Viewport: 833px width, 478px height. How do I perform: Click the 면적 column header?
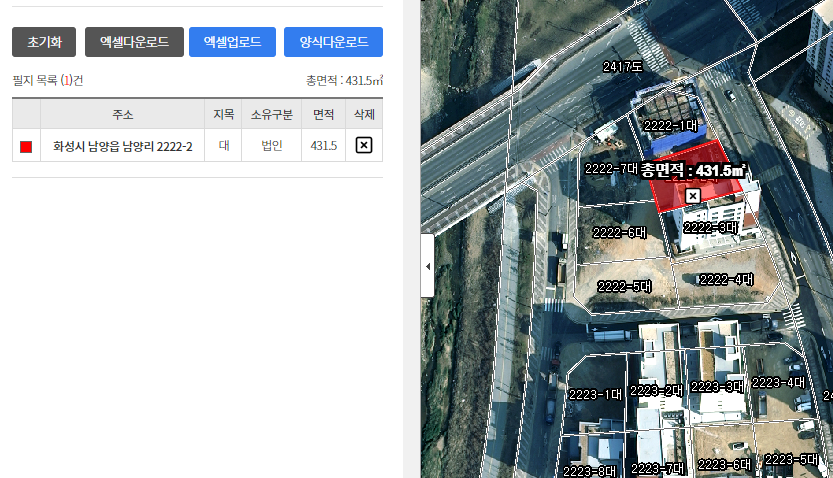[324, 114]
